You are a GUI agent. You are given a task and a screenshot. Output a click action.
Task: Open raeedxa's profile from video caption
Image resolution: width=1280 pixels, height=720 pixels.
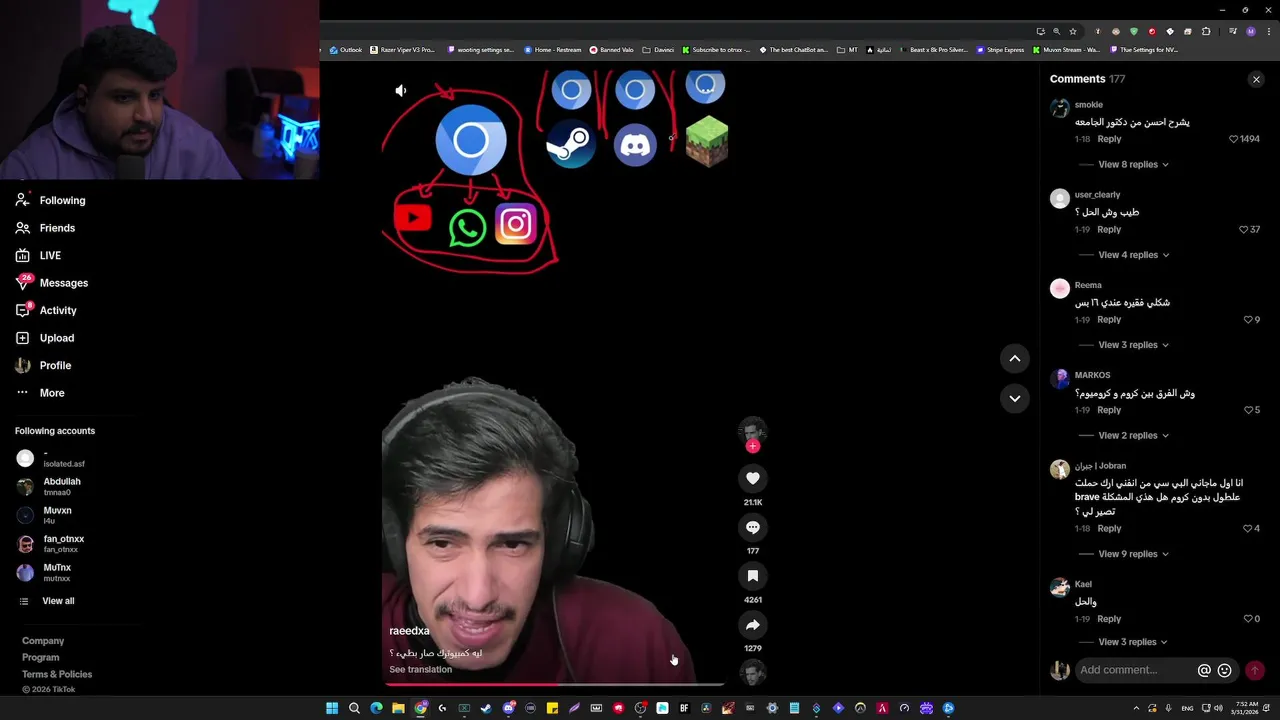point(409,631)
